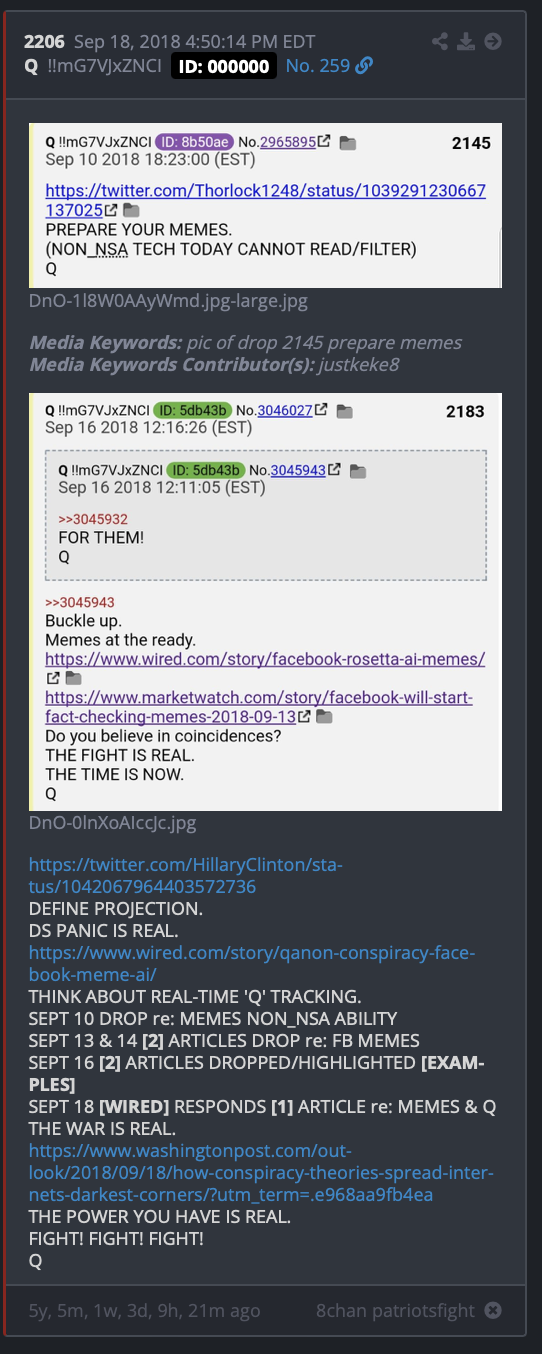The image size is (542, 1354).
Task: Open drop 2183 embedded image thumbnail
Action: tap(265, 601)
